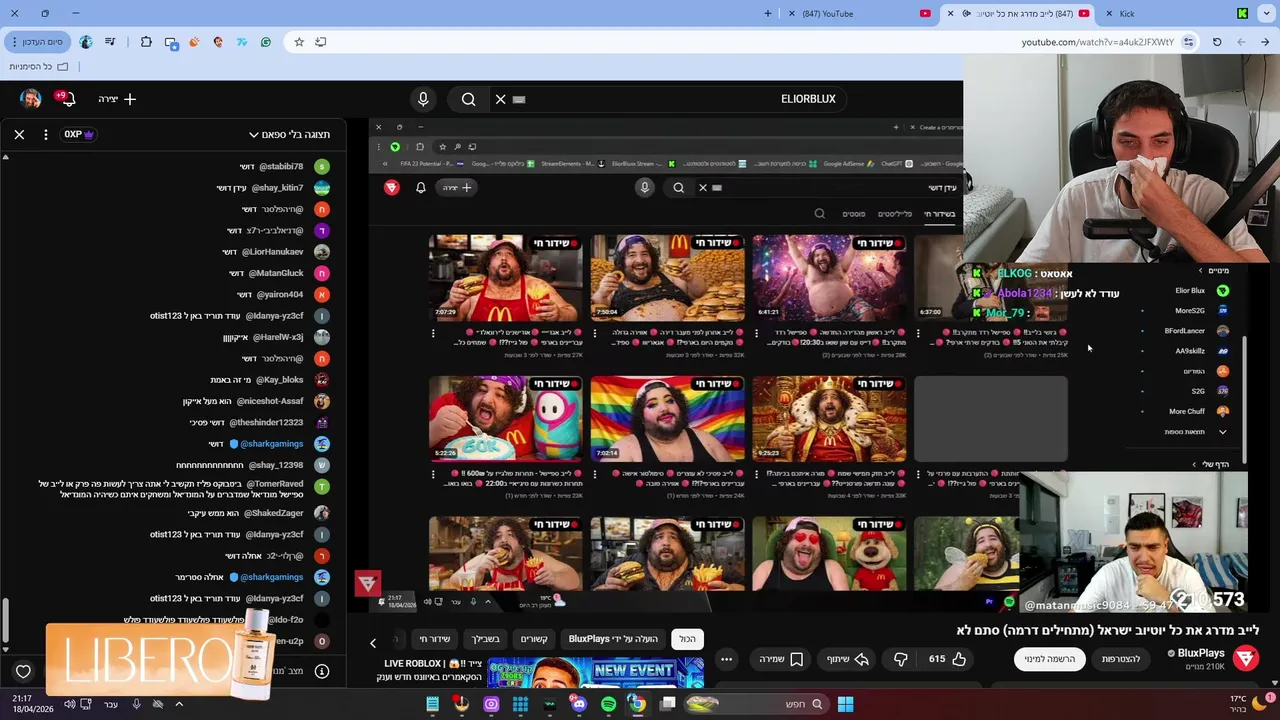Select the 'קשורים' filter chip

point(534,639)
